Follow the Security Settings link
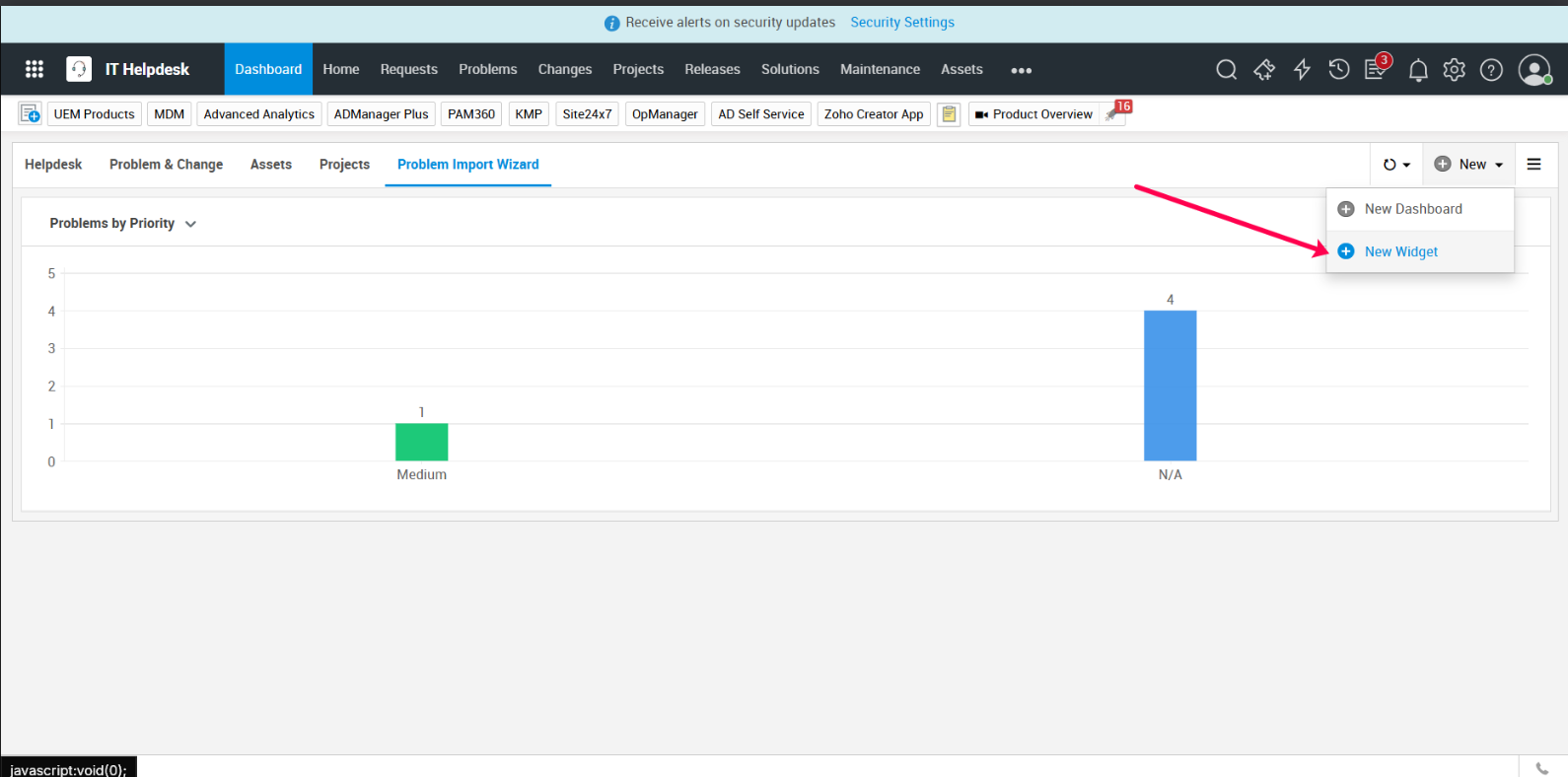Image resolution: width=1568 pixels, height=777 pixels. pyautogui.click(x=902, y=23)
